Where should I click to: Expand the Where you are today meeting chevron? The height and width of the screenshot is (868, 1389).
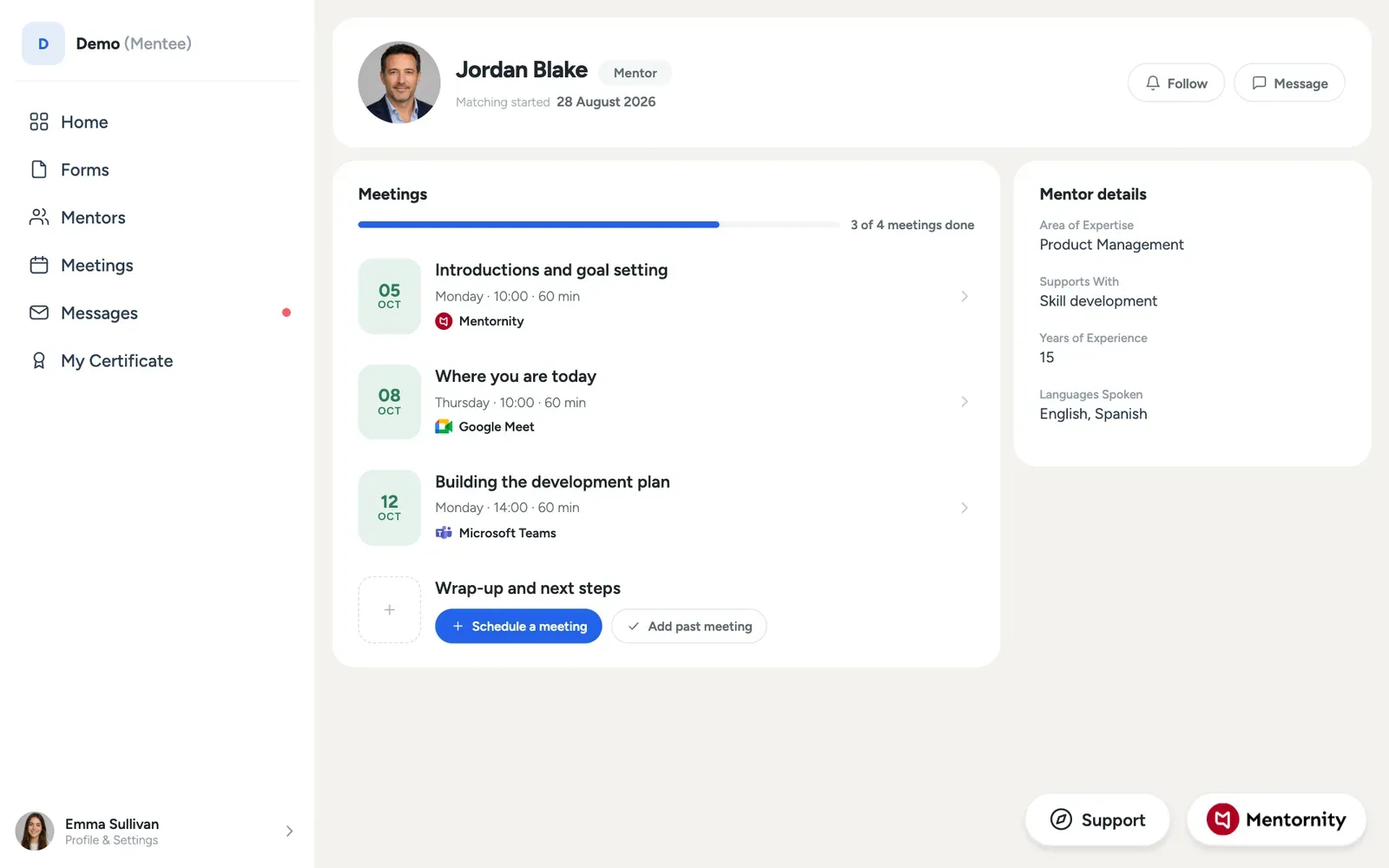pyautogui.click(x=964, y=402)
